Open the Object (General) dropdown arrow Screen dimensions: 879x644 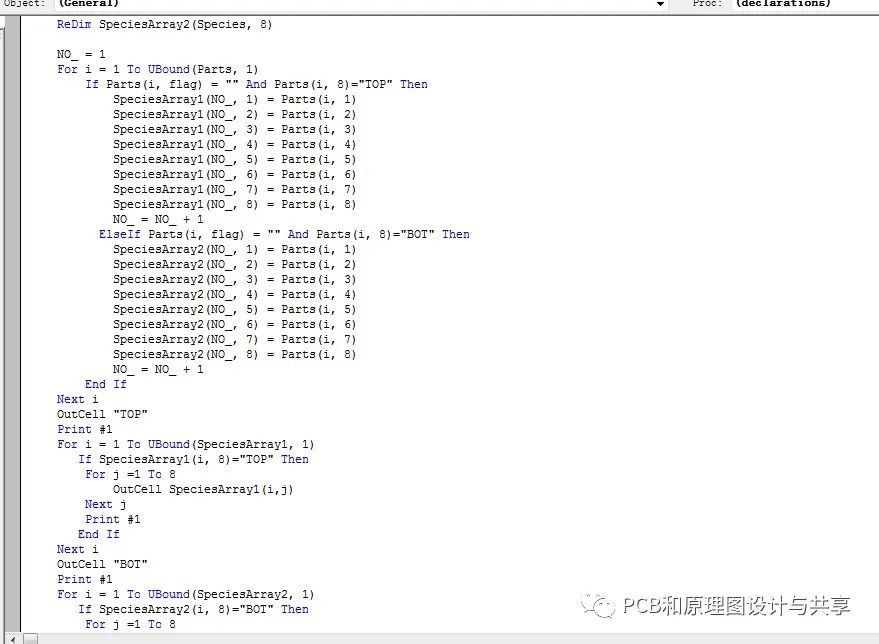coord(660,4)
